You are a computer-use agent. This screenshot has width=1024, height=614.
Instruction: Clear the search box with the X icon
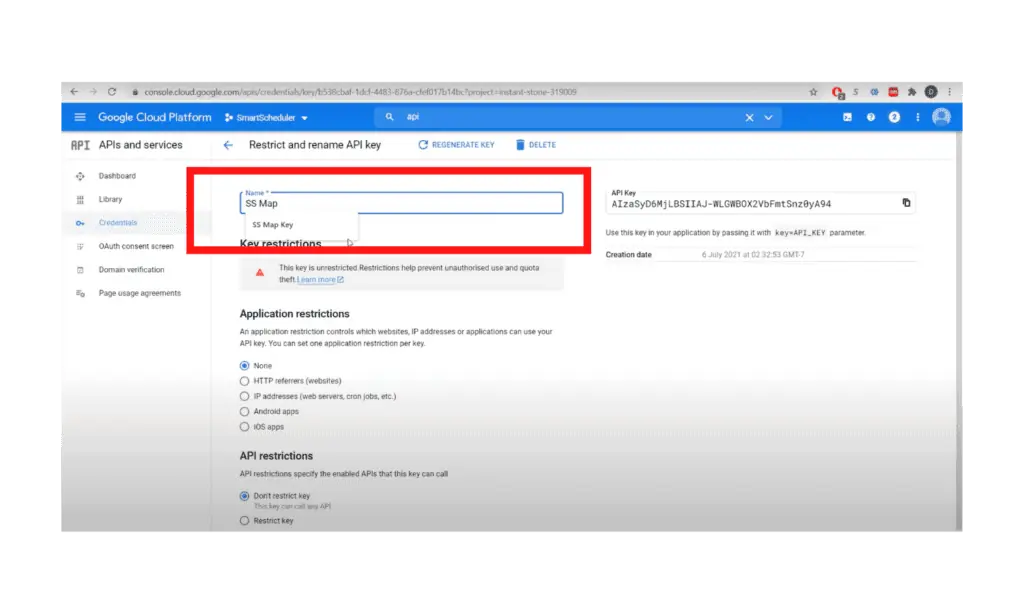(749, 118)
